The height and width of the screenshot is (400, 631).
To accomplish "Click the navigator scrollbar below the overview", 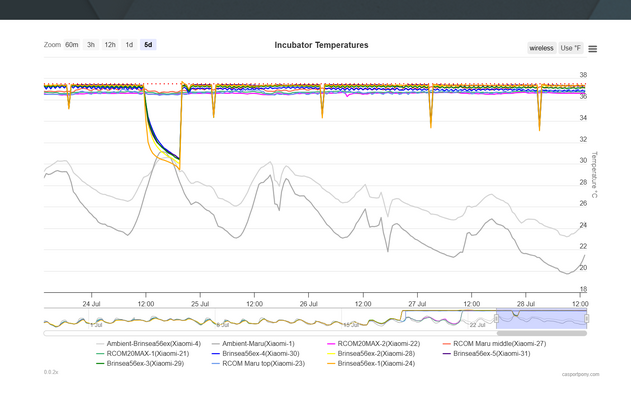I will pos(300,333).
